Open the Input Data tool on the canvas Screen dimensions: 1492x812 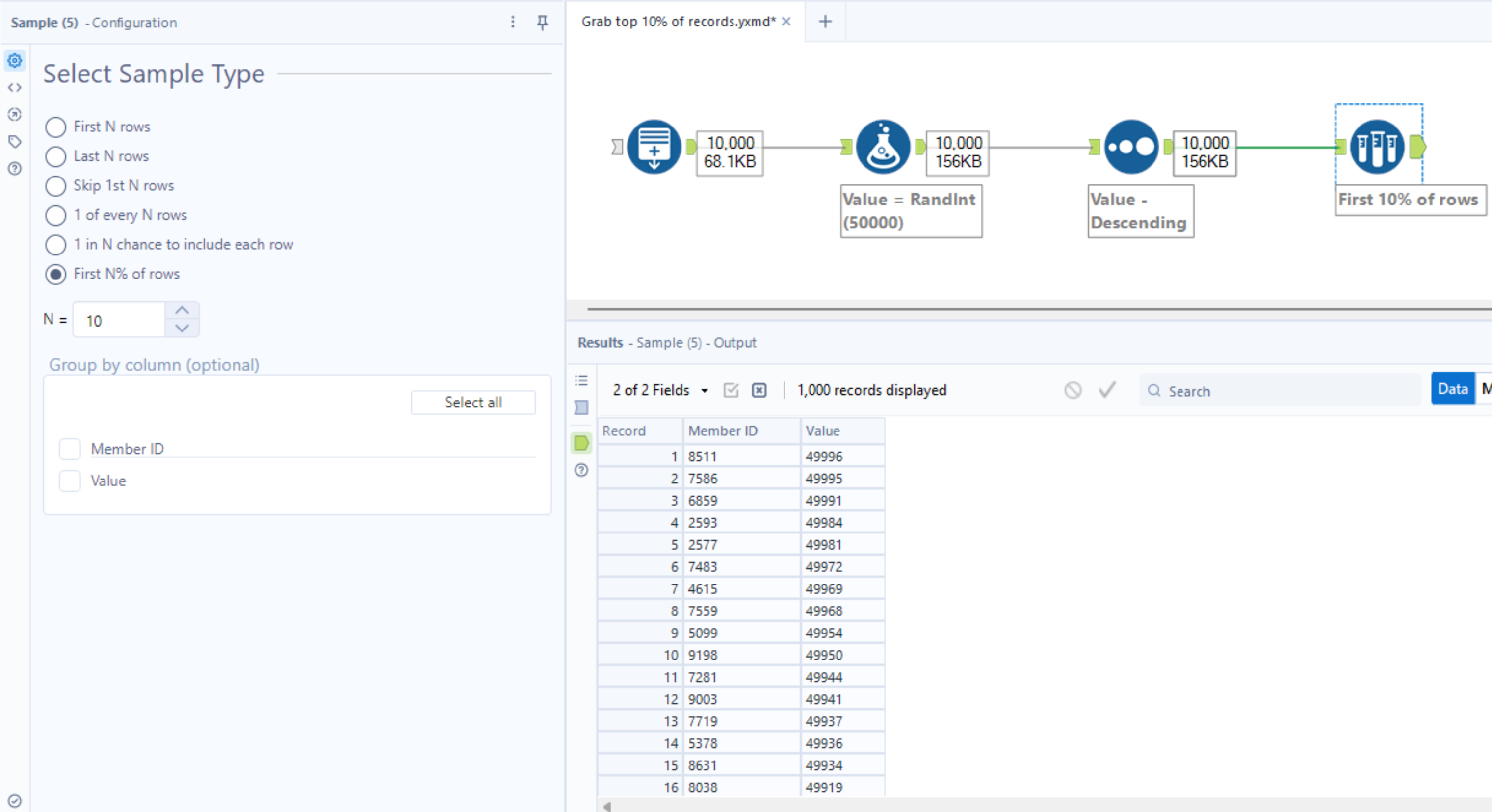coord(654,147)
